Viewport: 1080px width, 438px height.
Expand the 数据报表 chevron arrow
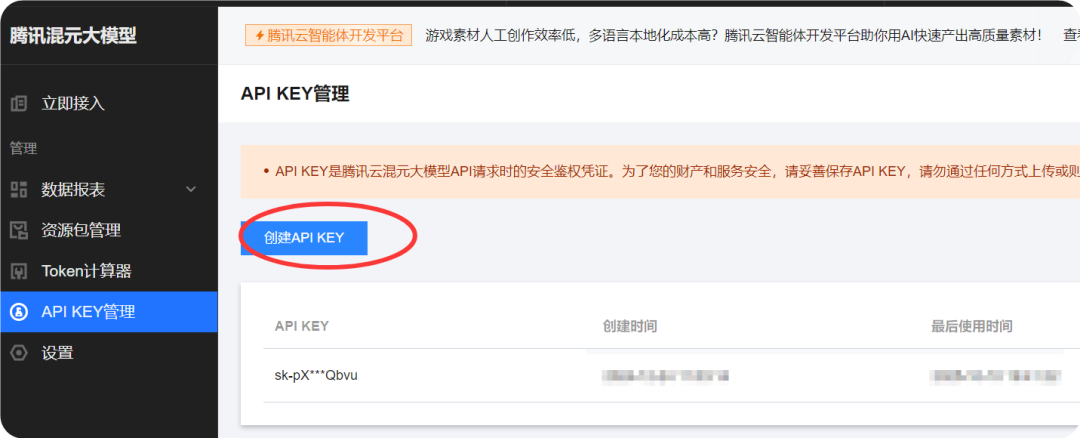[191, 189]
